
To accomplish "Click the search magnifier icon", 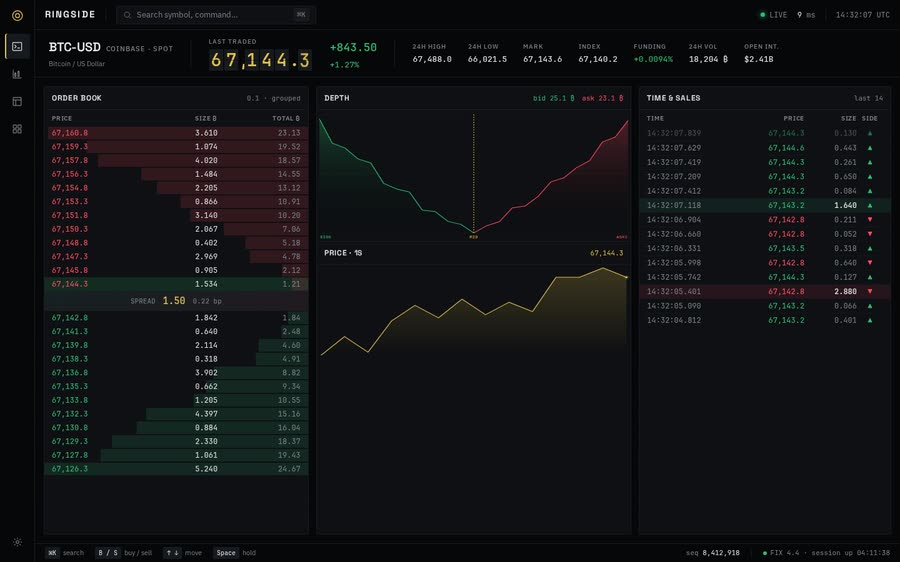I will [x=127, y=15].
